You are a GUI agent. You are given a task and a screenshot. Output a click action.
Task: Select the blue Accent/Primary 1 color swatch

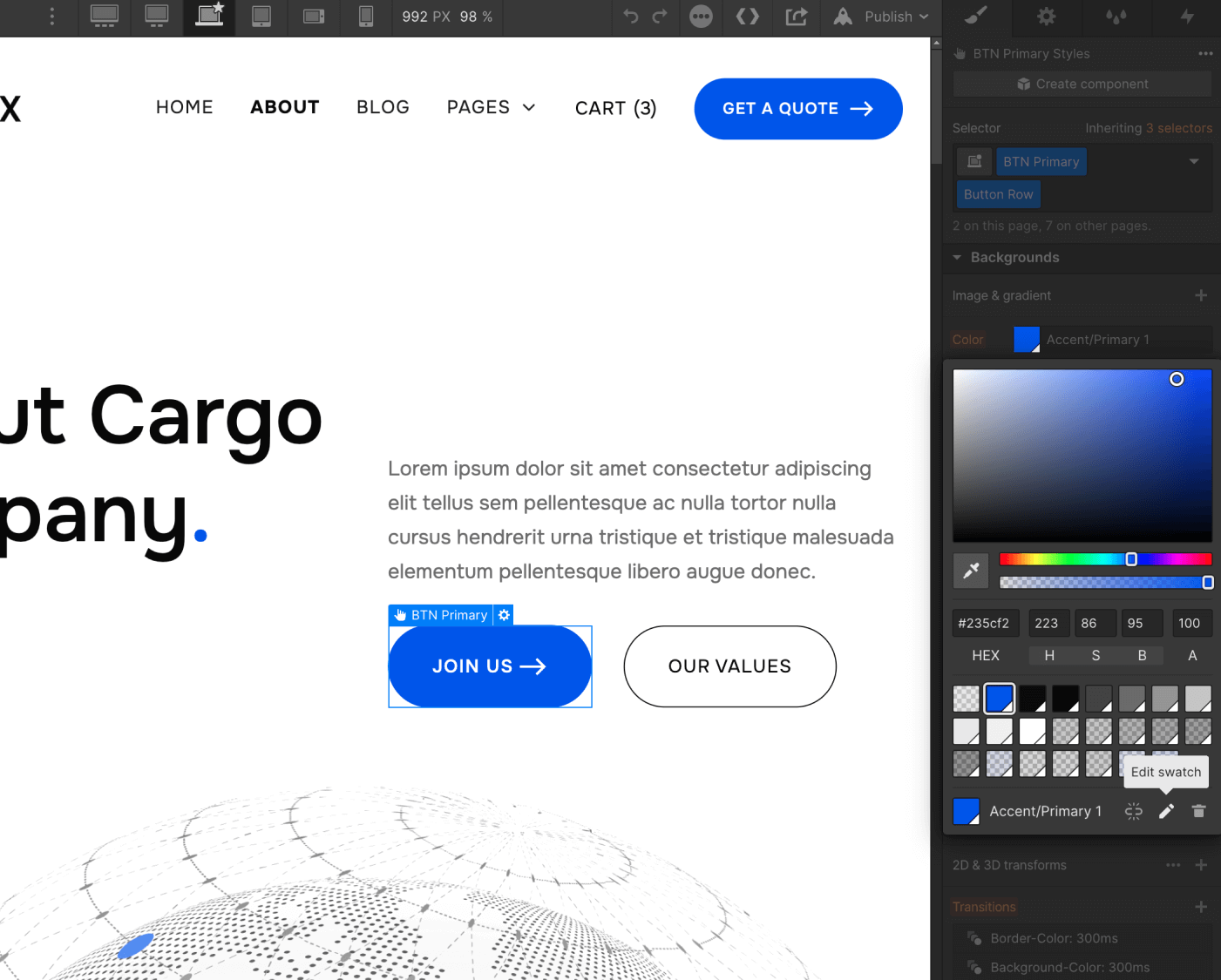tap(999, 698)
